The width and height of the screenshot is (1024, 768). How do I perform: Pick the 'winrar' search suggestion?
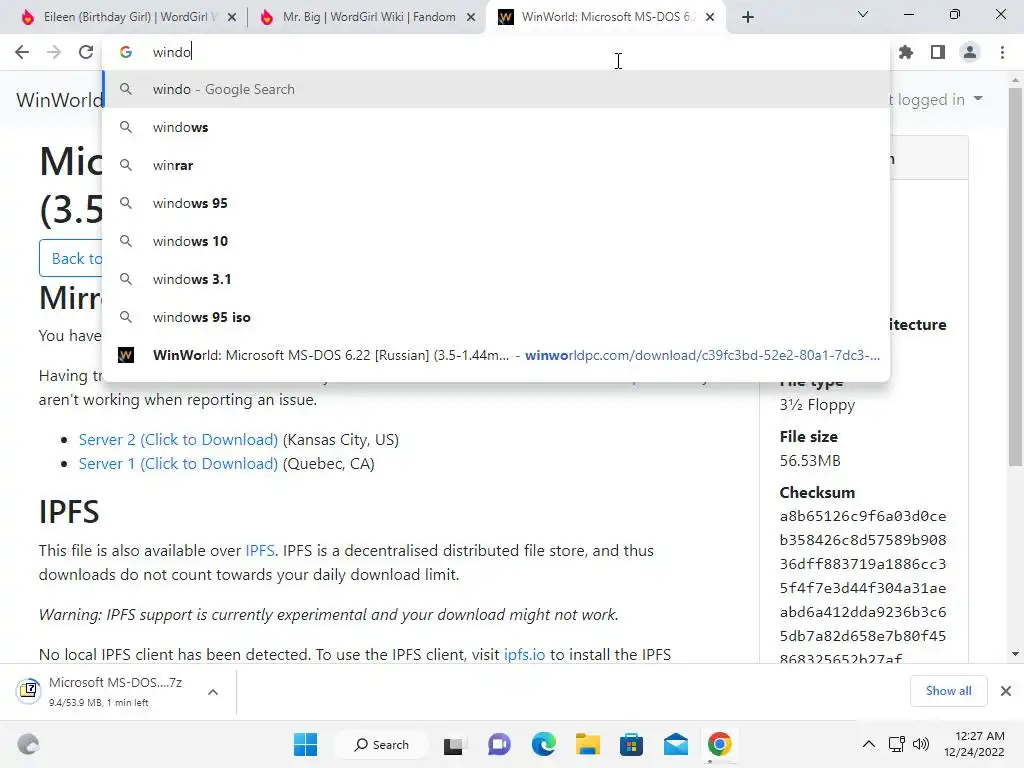pyautogui.click(x=496, y=165)
